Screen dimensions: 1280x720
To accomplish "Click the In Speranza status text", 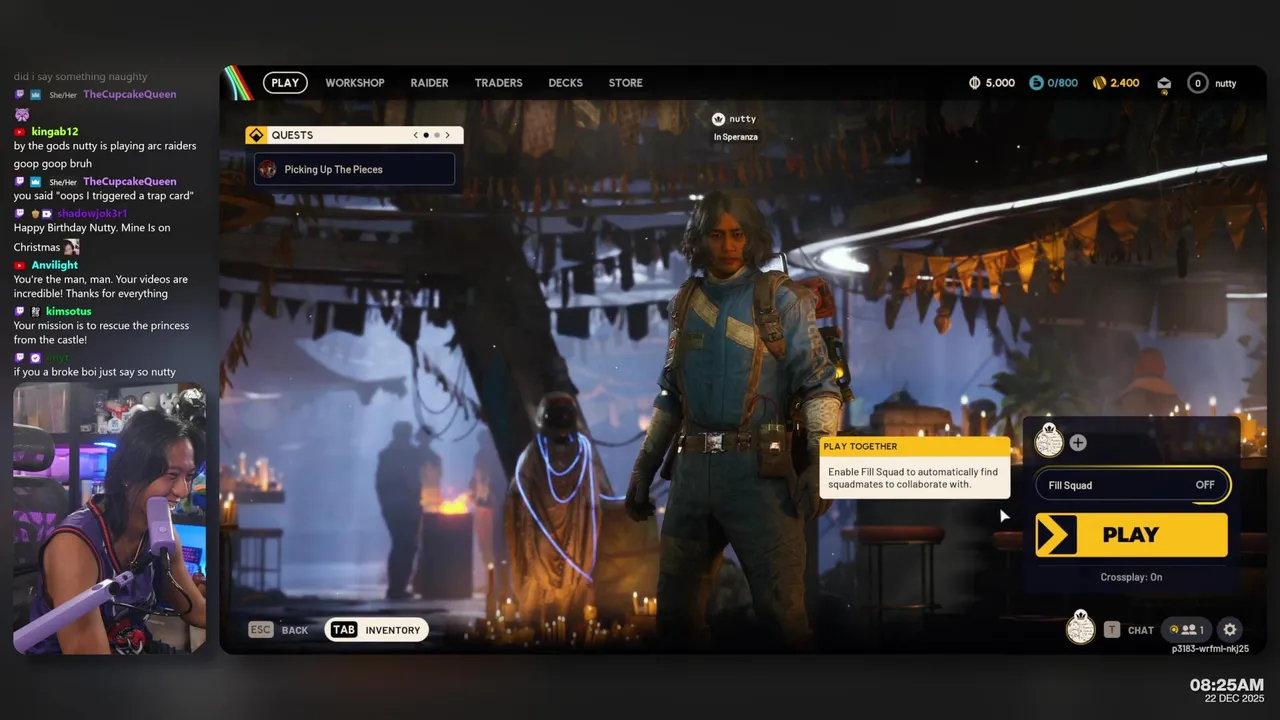I will (735, 137).
